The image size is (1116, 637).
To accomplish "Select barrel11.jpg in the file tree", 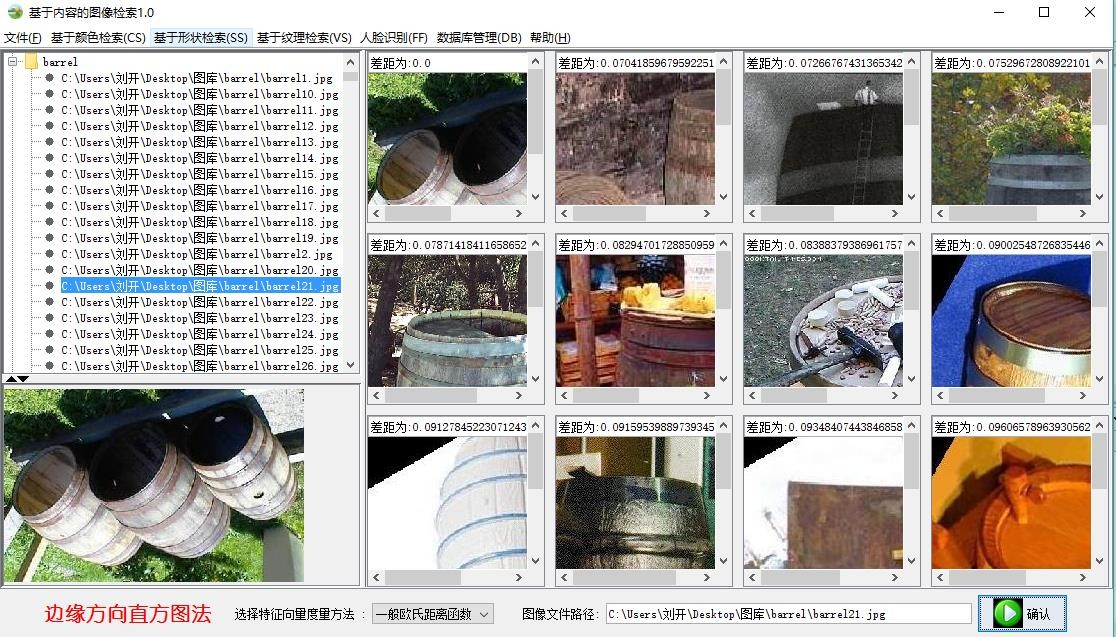I will [199, 110].
